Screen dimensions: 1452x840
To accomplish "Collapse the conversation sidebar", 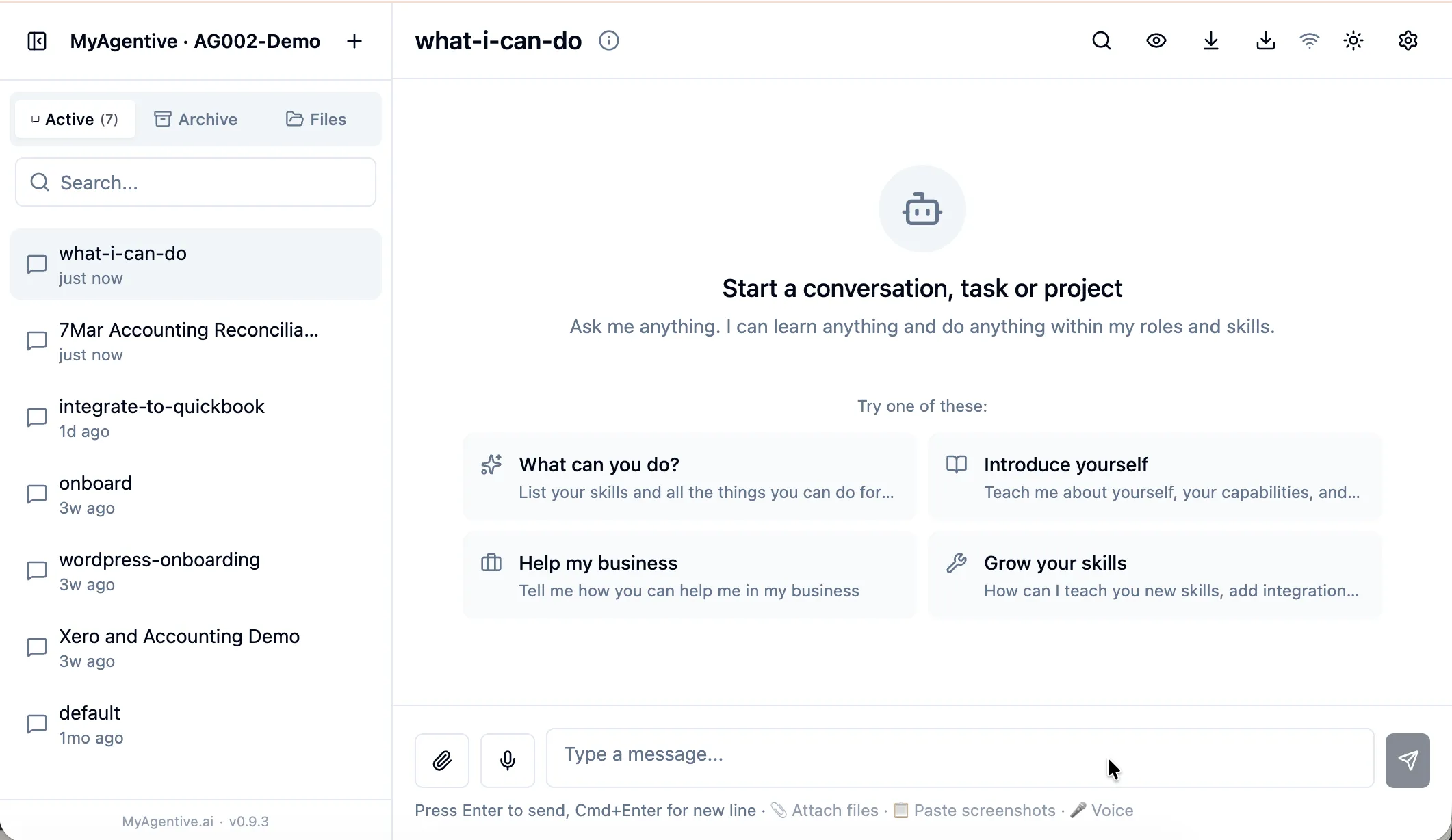I will pyautogui.click(x=37, y=40).
